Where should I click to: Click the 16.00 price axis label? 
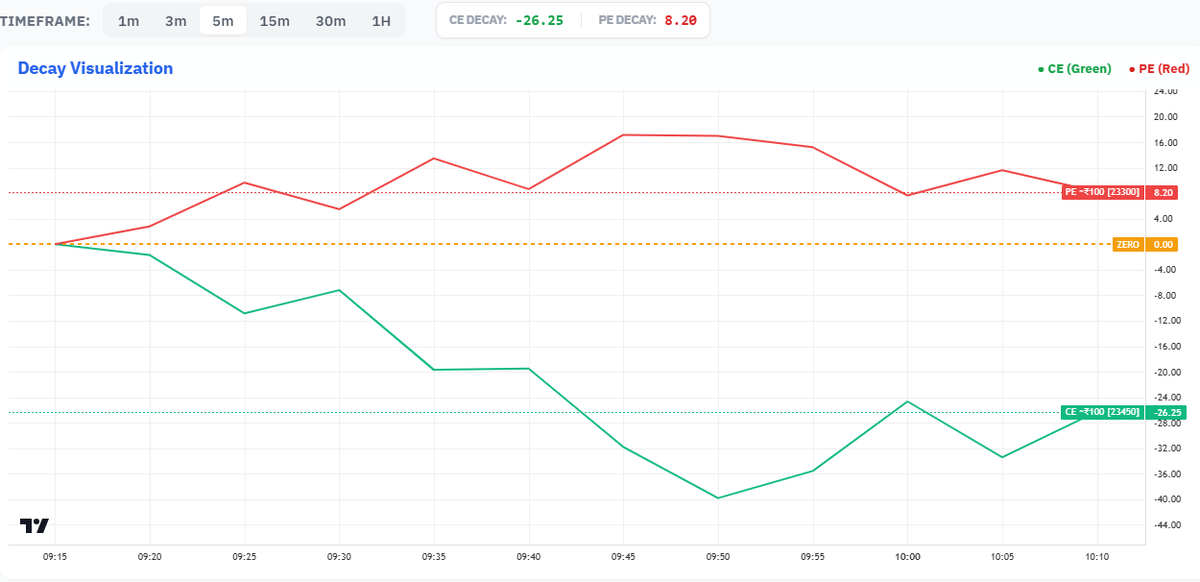[x=1166, y=142]
